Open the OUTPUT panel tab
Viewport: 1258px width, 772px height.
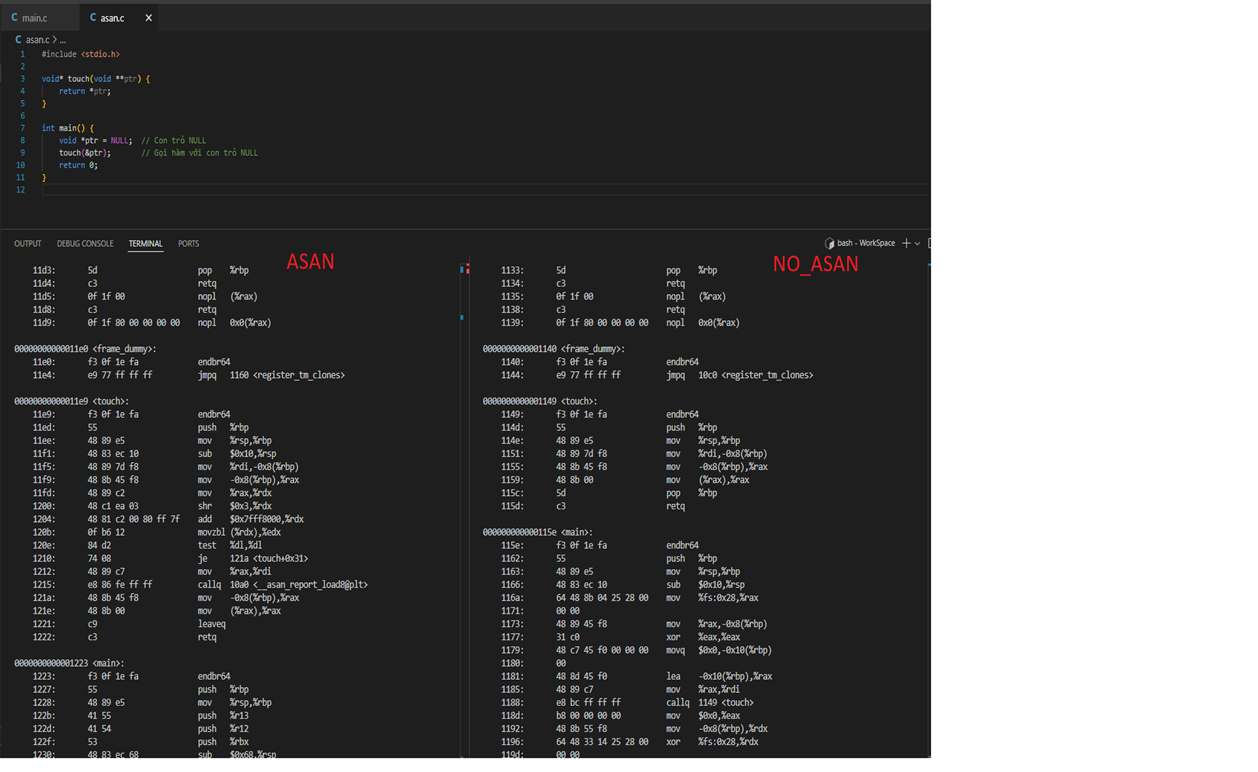pyautogui.click(x=28, y=244)
